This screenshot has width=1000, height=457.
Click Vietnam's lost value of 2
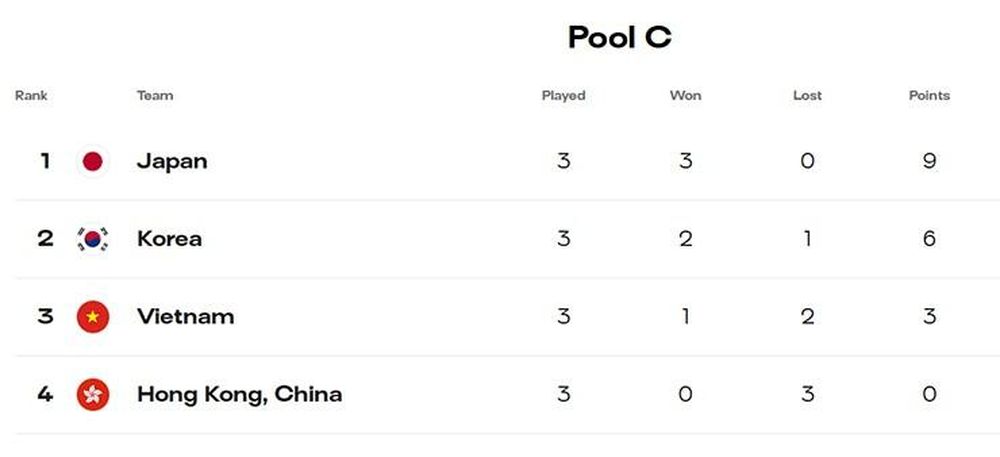(x=807, y=317)
